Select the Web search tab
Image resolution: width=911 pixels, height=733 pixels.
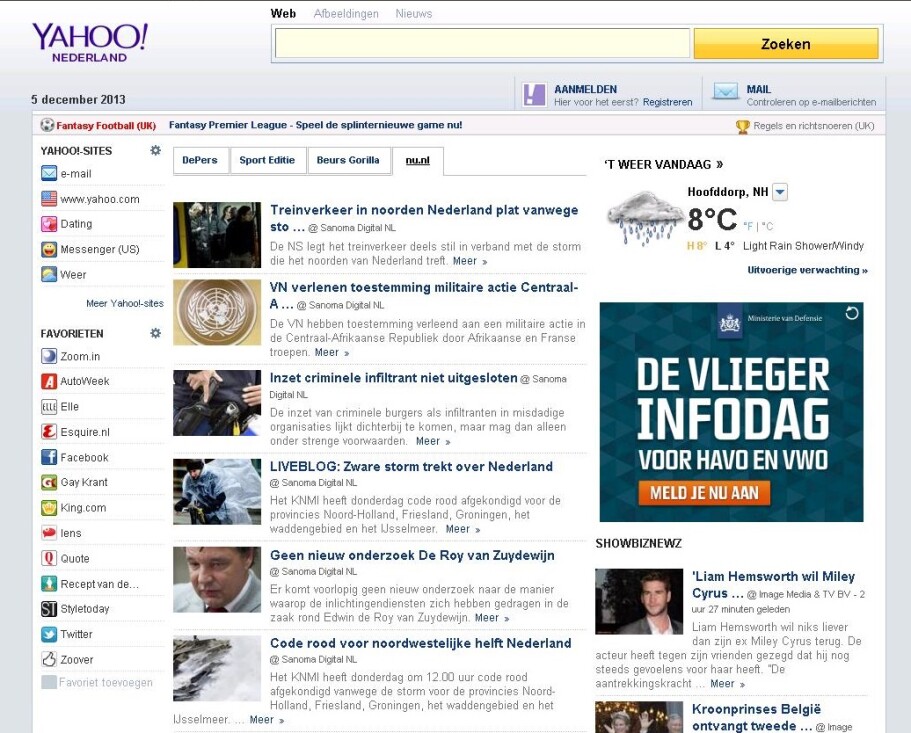click(283, 13)
